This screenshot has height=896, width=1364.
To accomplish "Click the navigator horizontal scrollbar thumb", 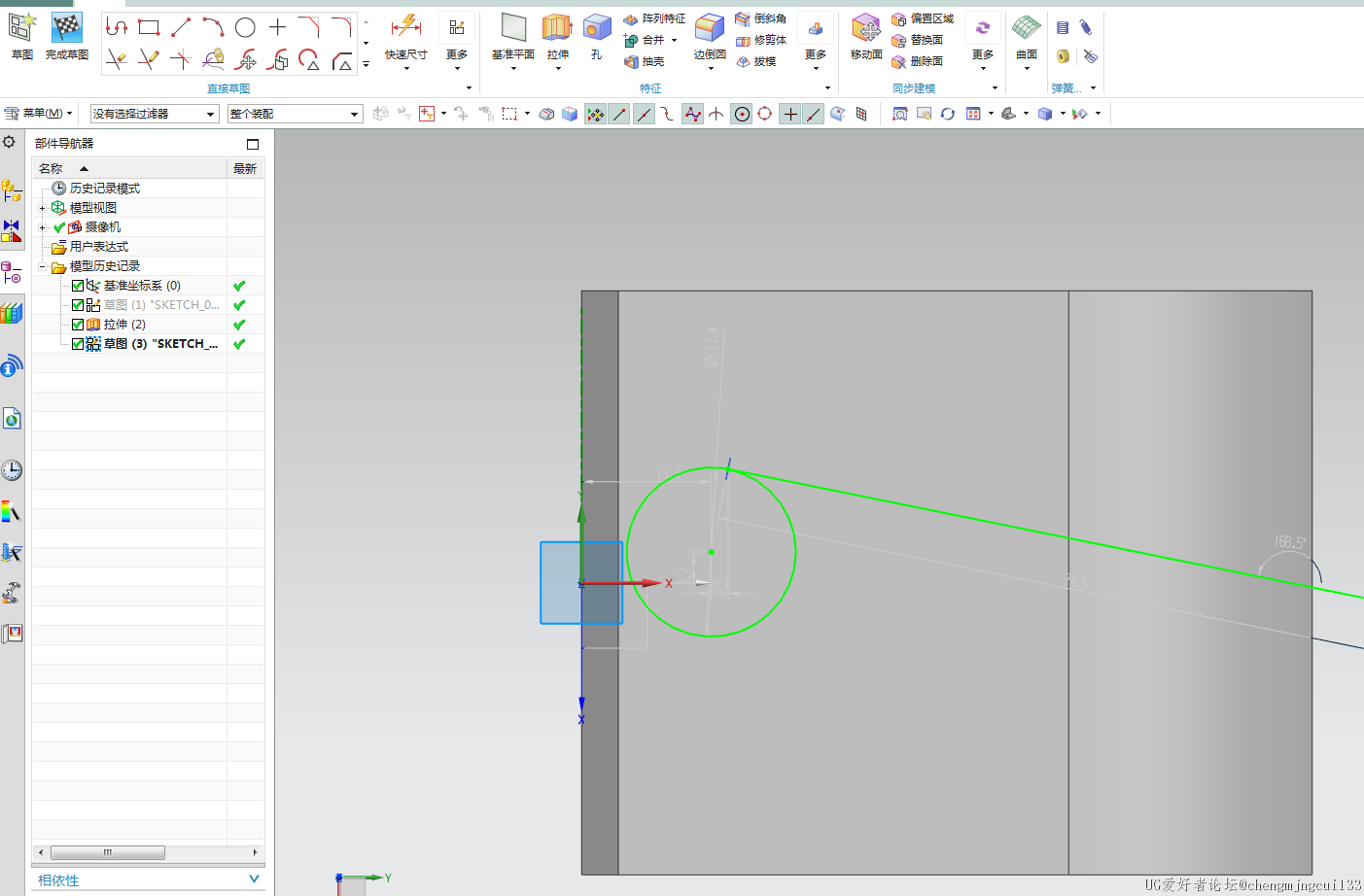I will tap(107, 852).
